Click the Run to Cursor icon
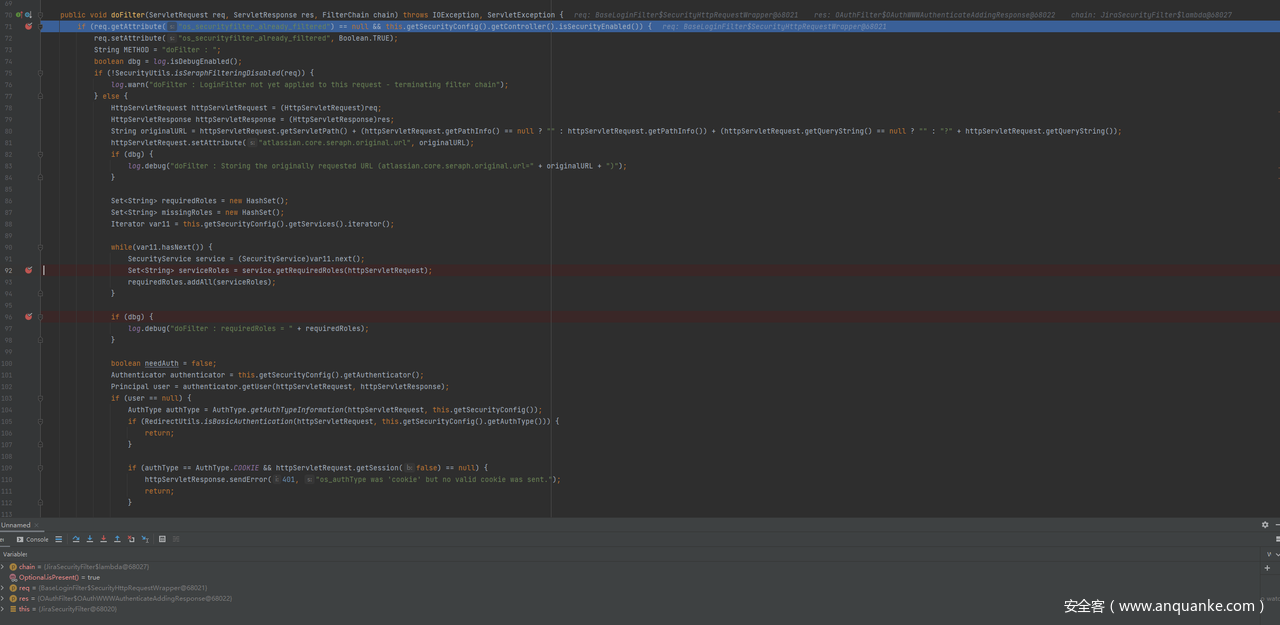 pyautogui.click(x=145, y=539)
